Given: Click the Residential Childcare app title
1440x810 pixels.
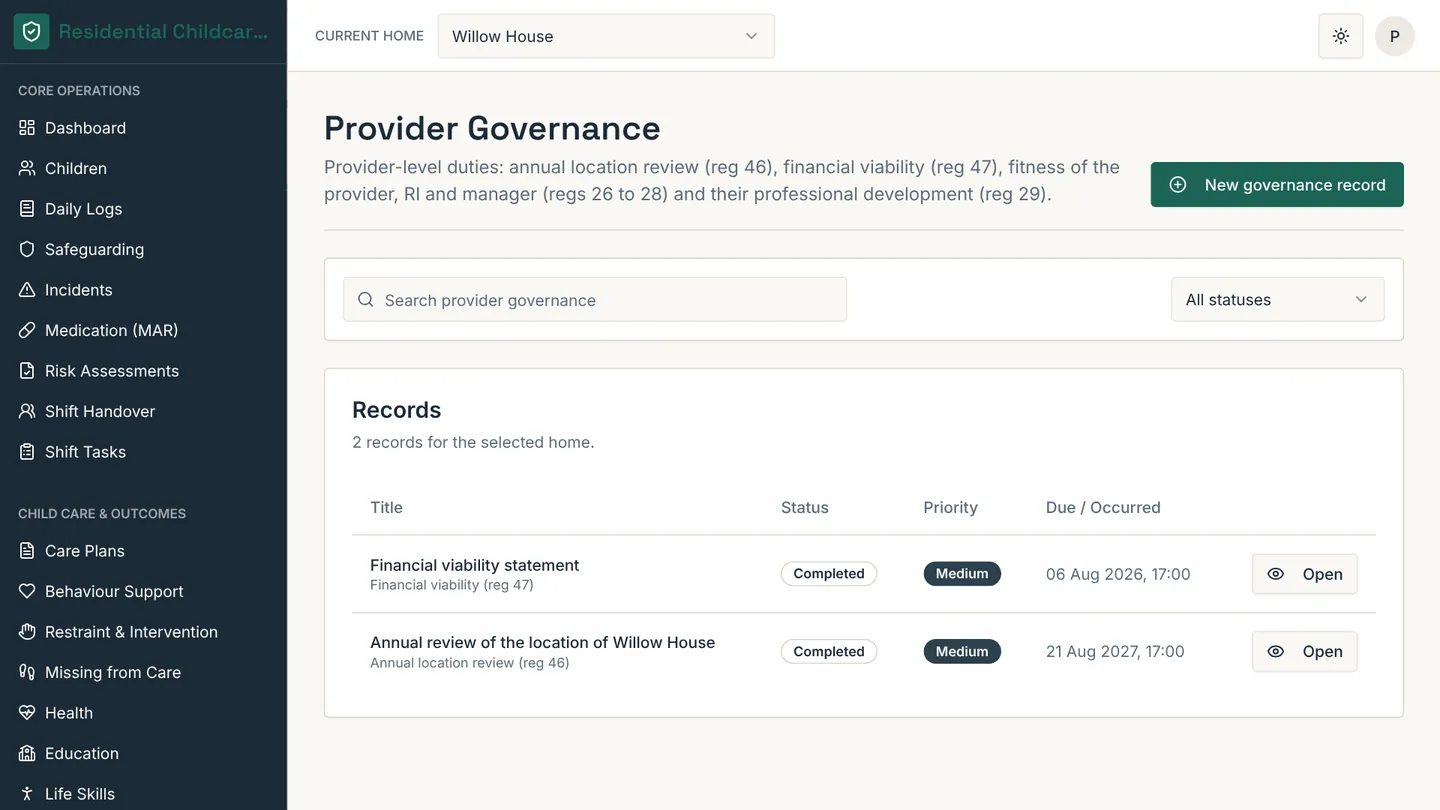Looking at the screenshot, I should coord(163,32).
